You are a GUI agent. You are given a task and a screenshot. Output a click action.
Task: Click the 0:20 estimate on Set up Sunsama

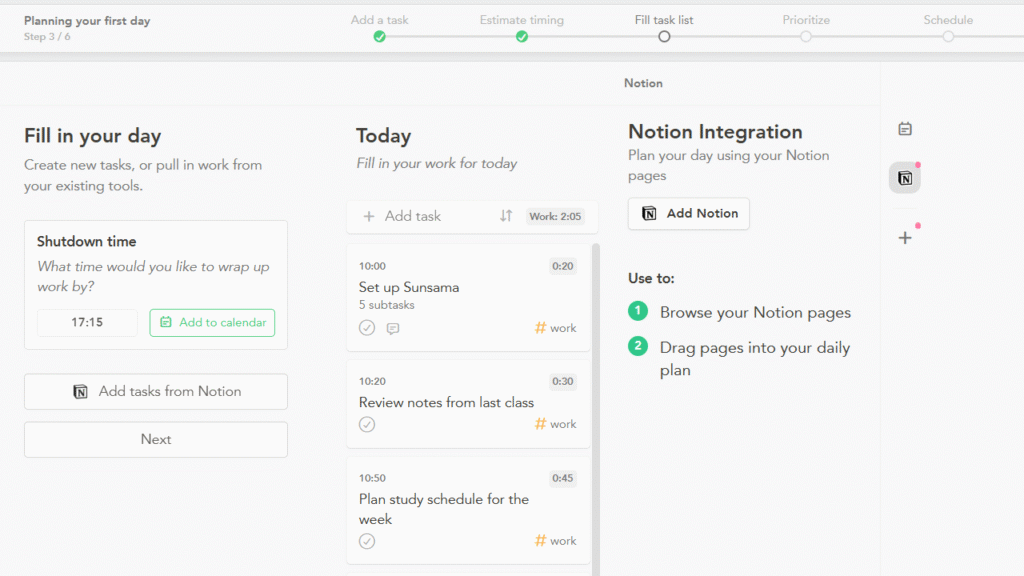(x=562, y=266)
